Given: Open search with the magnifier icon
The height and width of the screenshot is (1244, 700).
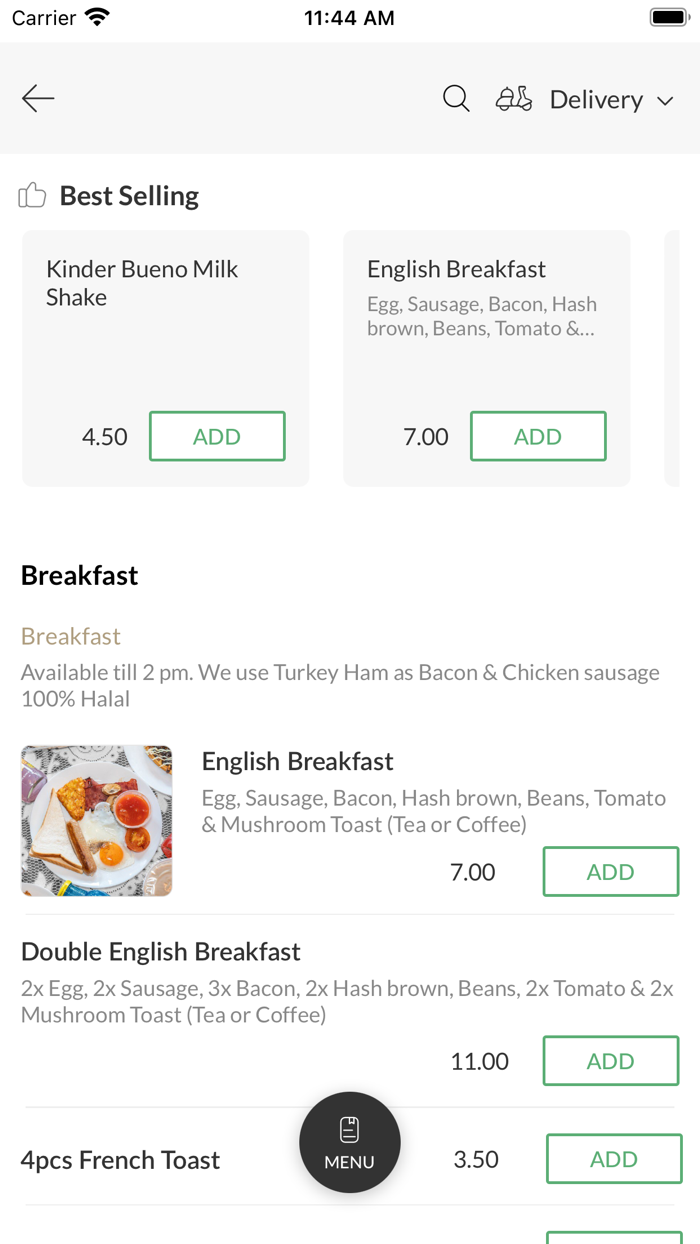Looking at the screenshot, I should point(456,98).
